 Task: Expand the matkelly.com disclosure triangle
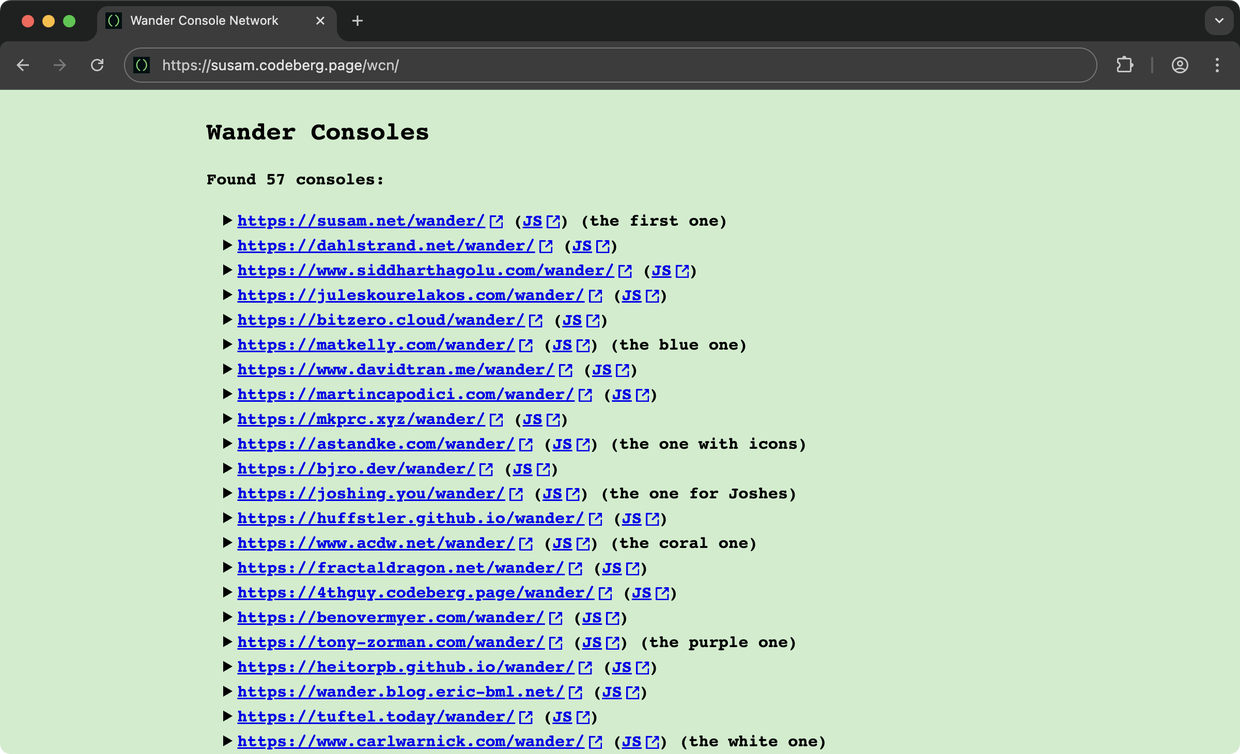click(227, 344)
